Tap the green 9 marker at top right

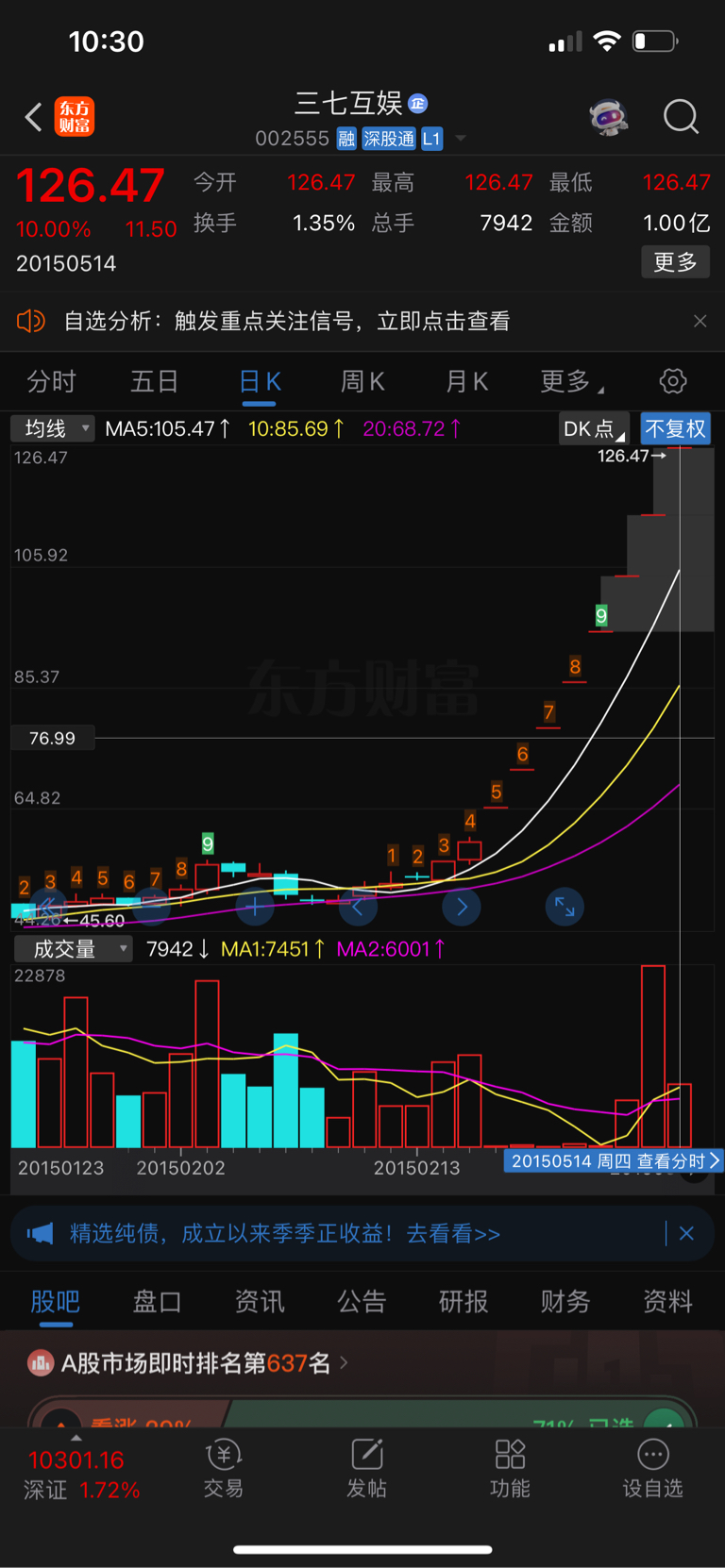(x=601, y=616)
